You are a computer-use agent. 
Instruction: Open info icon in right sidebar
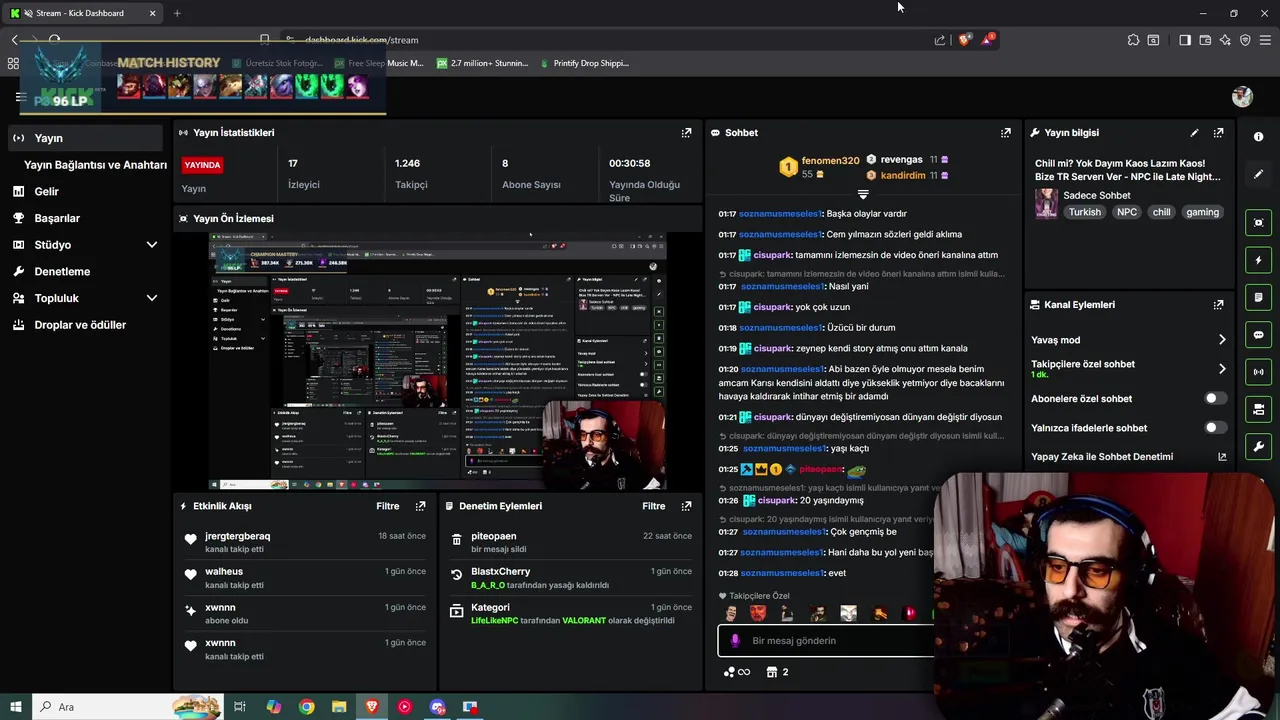click(x=1258, y=137)
